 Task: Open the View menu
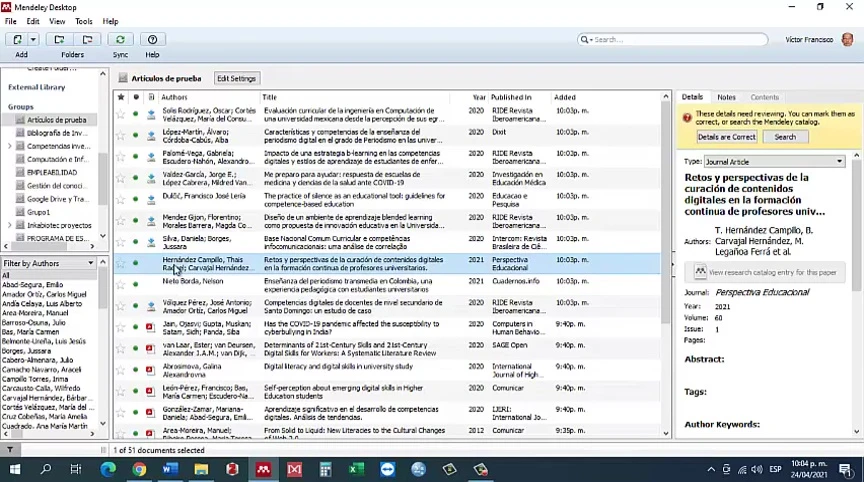tap(57, 21)
